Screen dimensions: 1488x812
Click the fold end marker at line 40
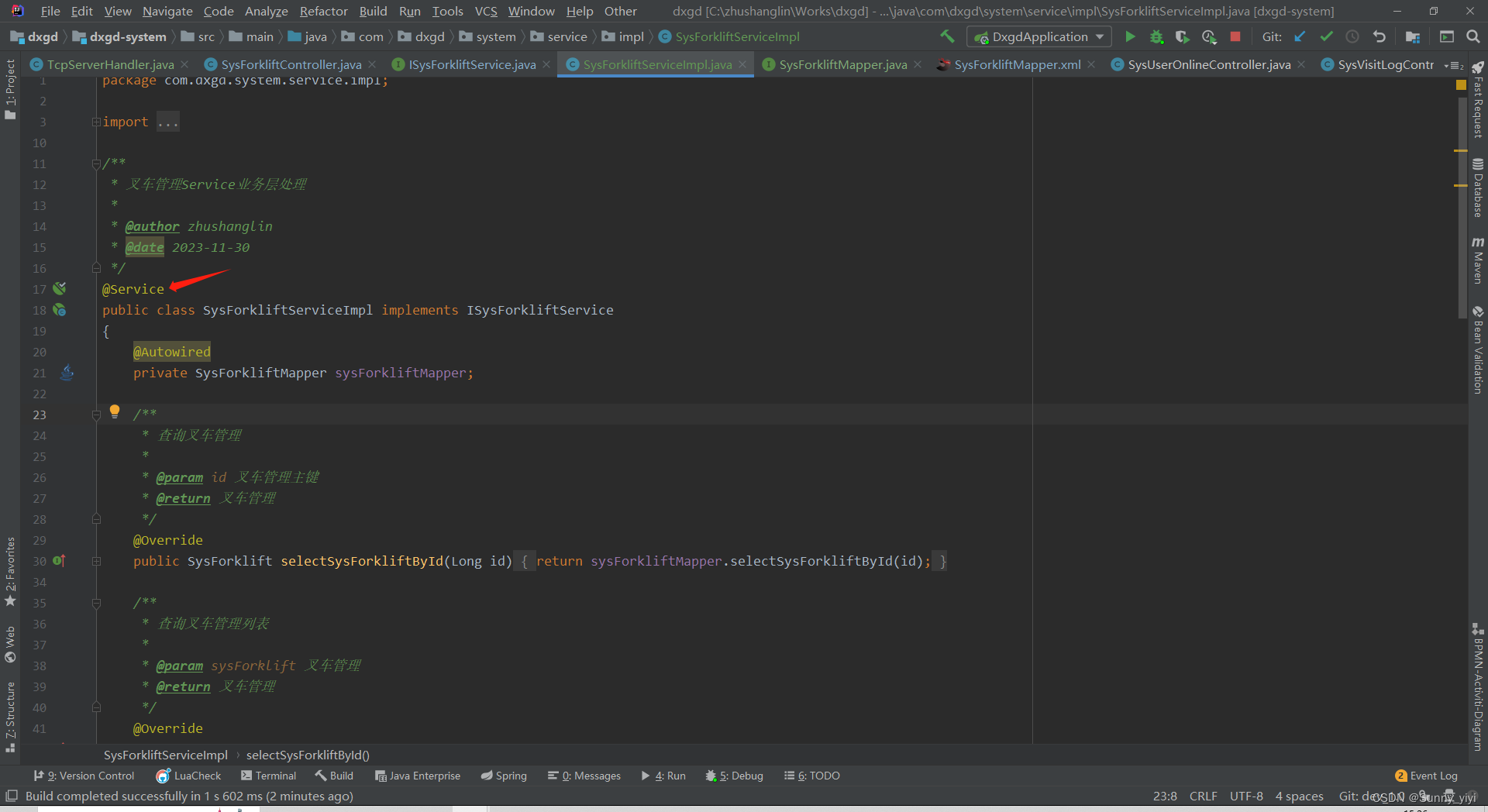coord(96,707)
